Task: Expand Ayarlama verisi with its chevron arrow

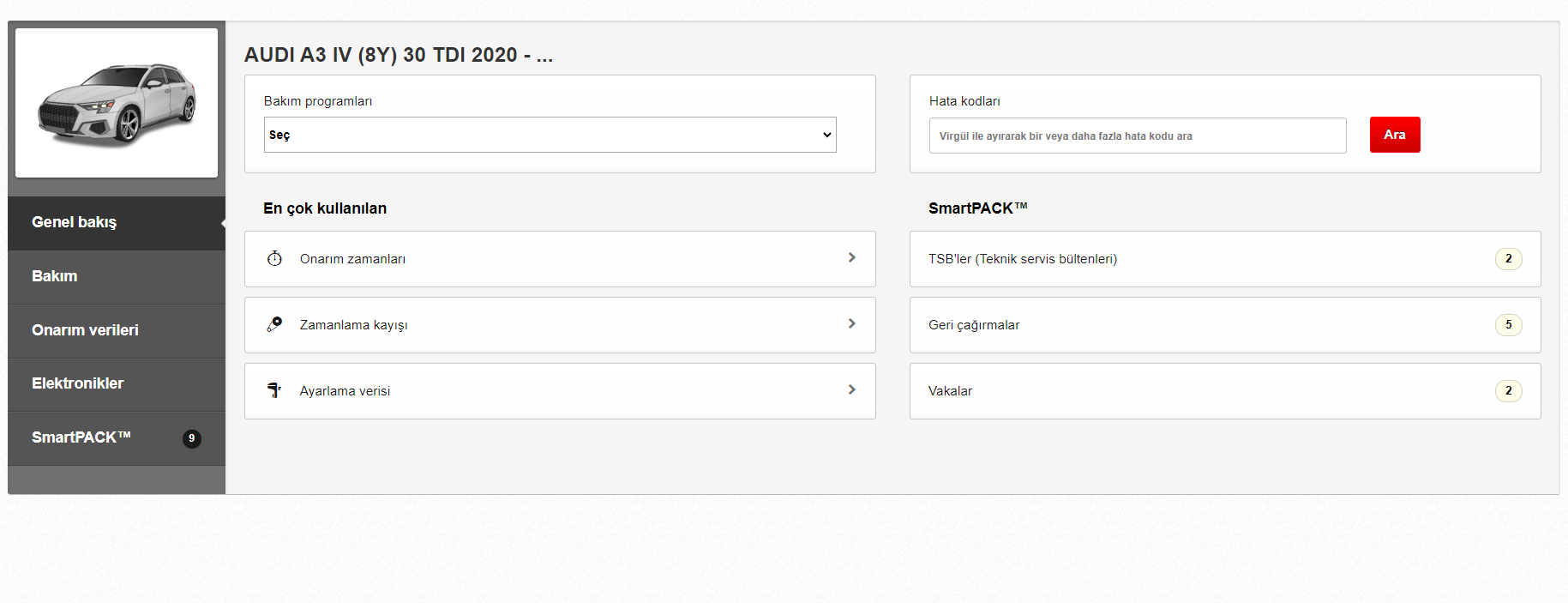Action: click(x=851, y=389)
